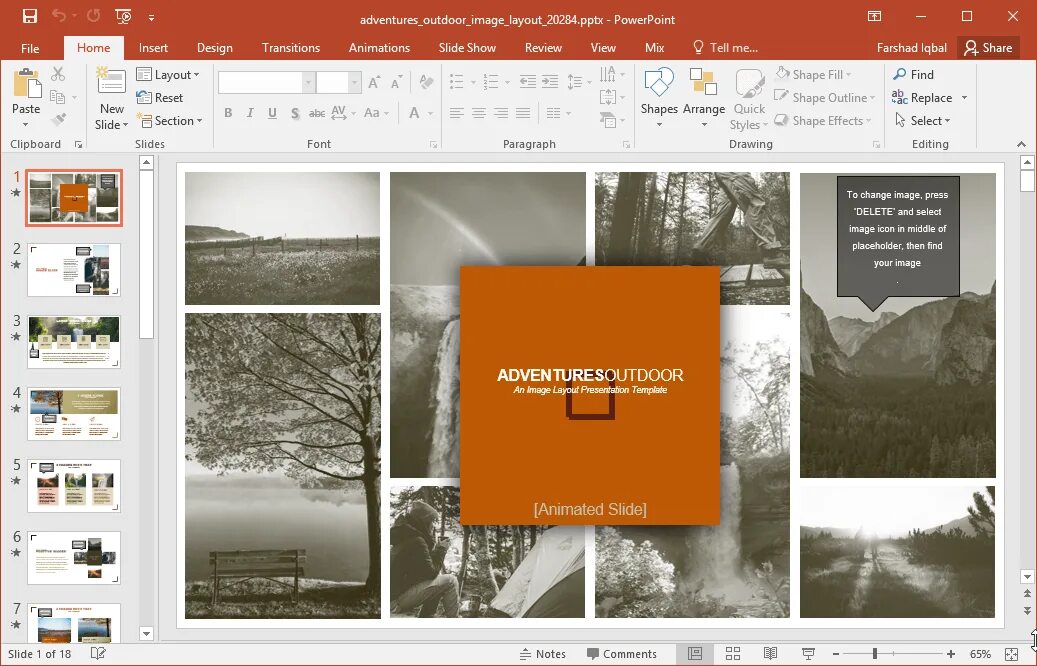This screenshot has height=666, width=1037.
Task: Open the Comments pane
Action: (622, 653)
